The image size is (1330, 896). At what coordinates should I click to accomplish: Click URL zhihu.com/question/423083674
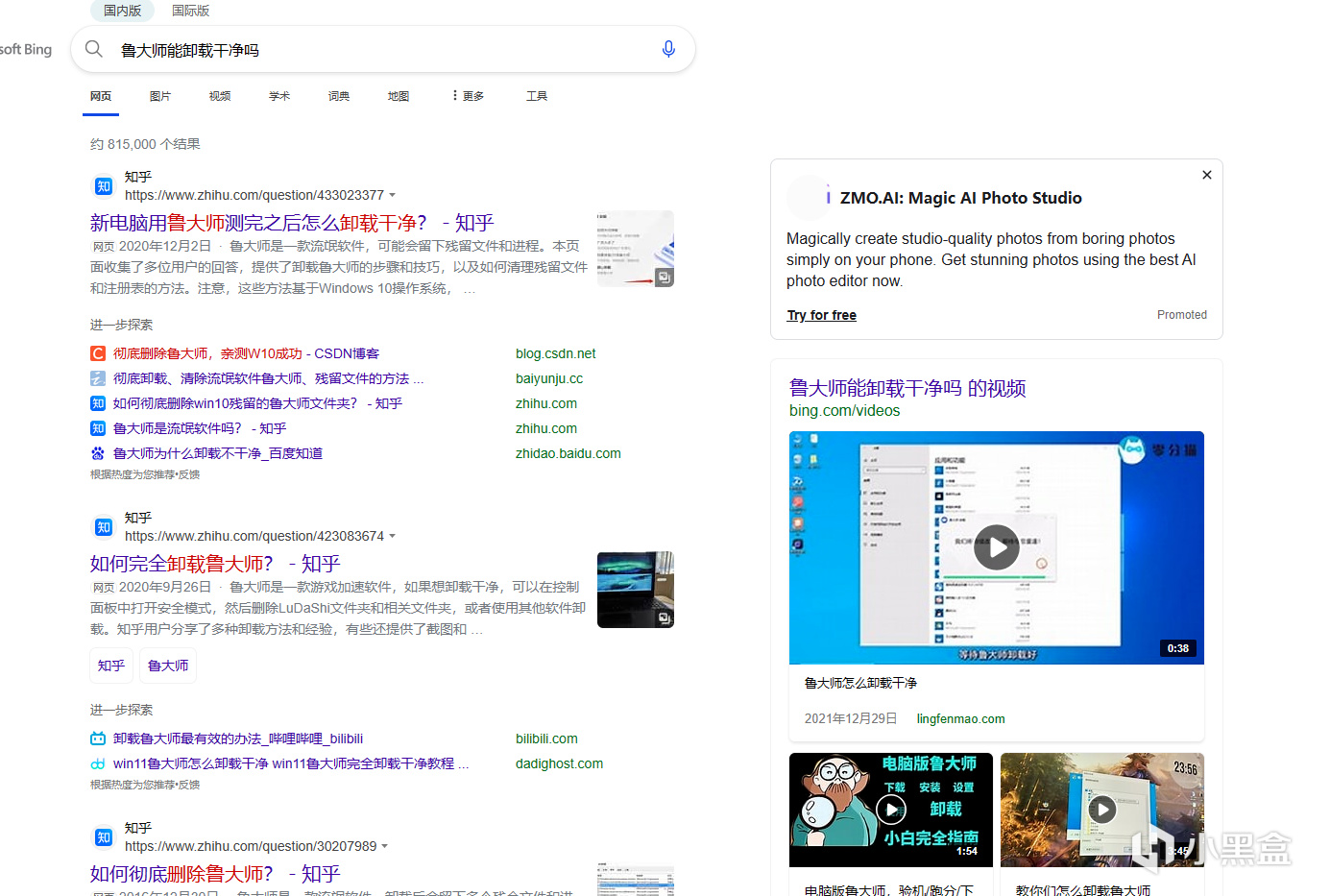pyautogui.click(x=254, y=536)
